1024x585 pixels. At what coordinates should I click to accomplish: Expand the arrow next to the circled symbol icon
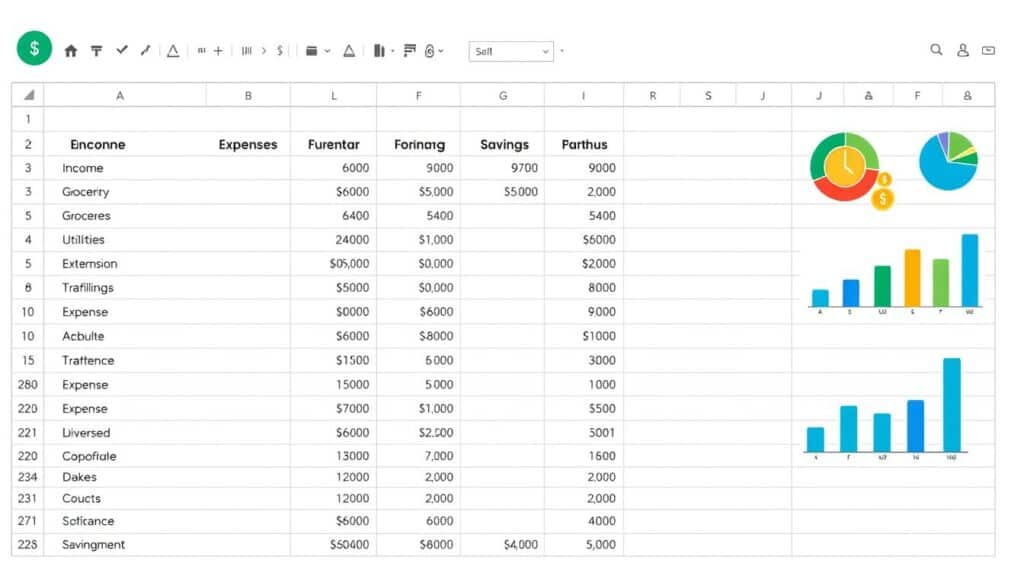point(441,51)
